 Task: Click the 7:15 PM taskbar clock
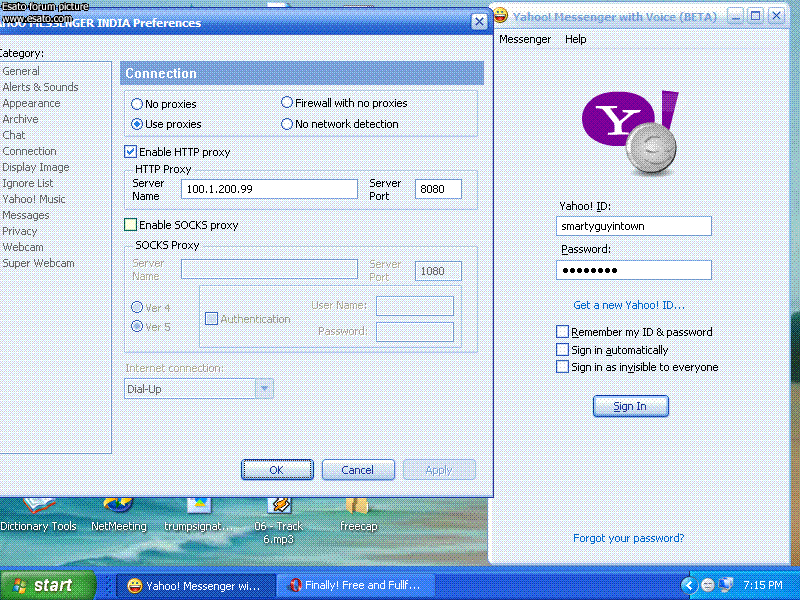point(763,585)
